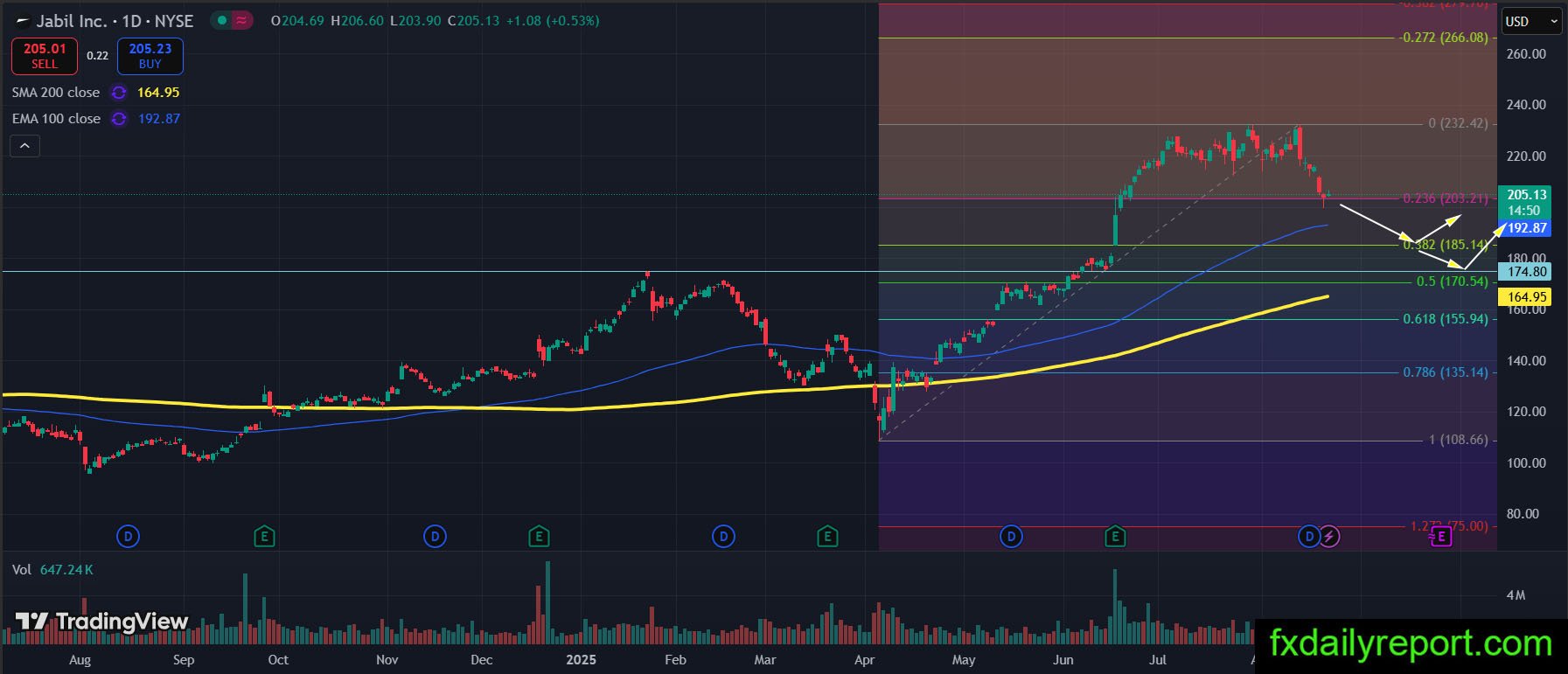Select the -0.272 (266.08) Fibonacci label

tap(1443, 38)
